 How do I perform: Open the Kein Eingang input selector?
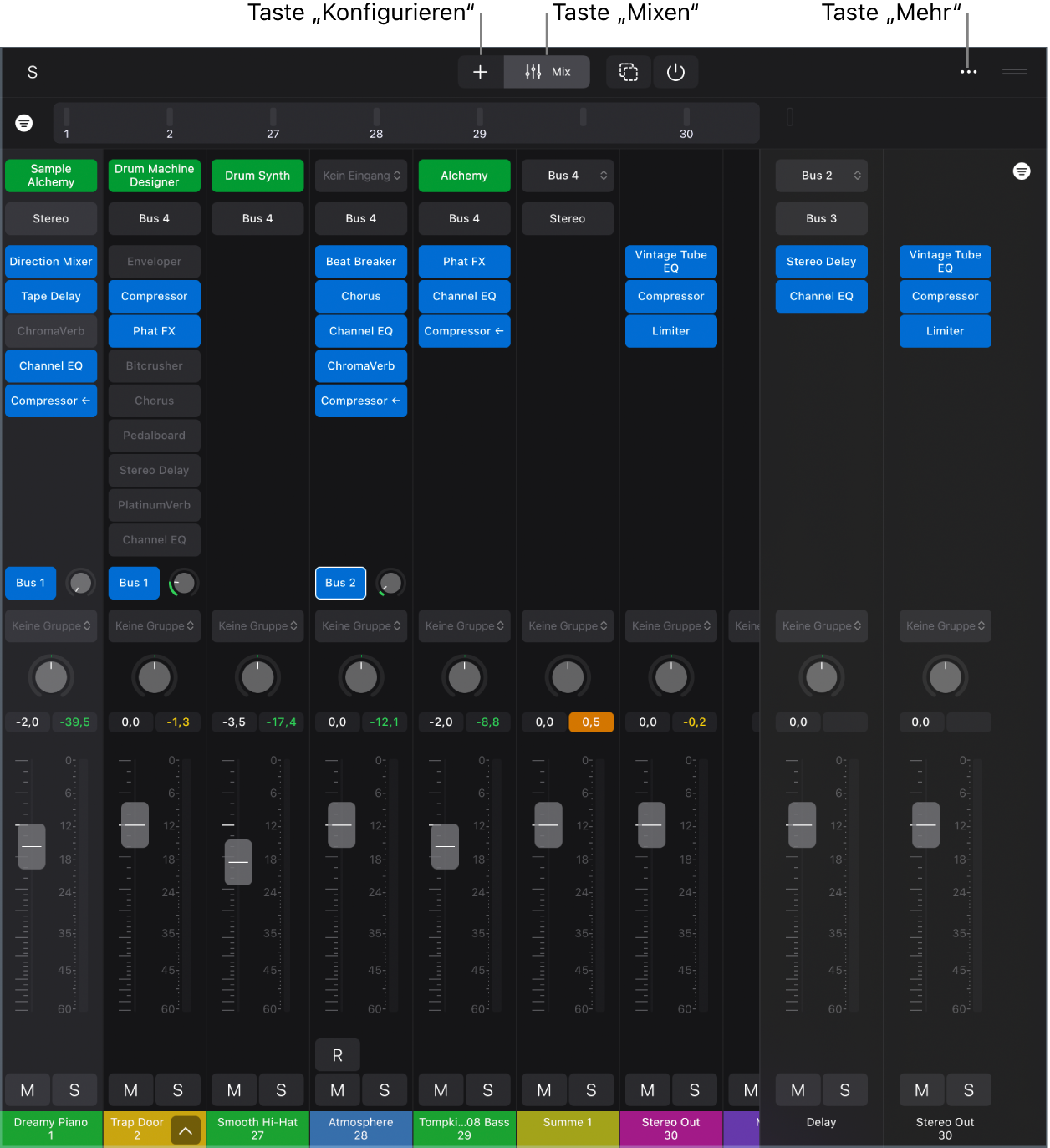click(360, 176)
